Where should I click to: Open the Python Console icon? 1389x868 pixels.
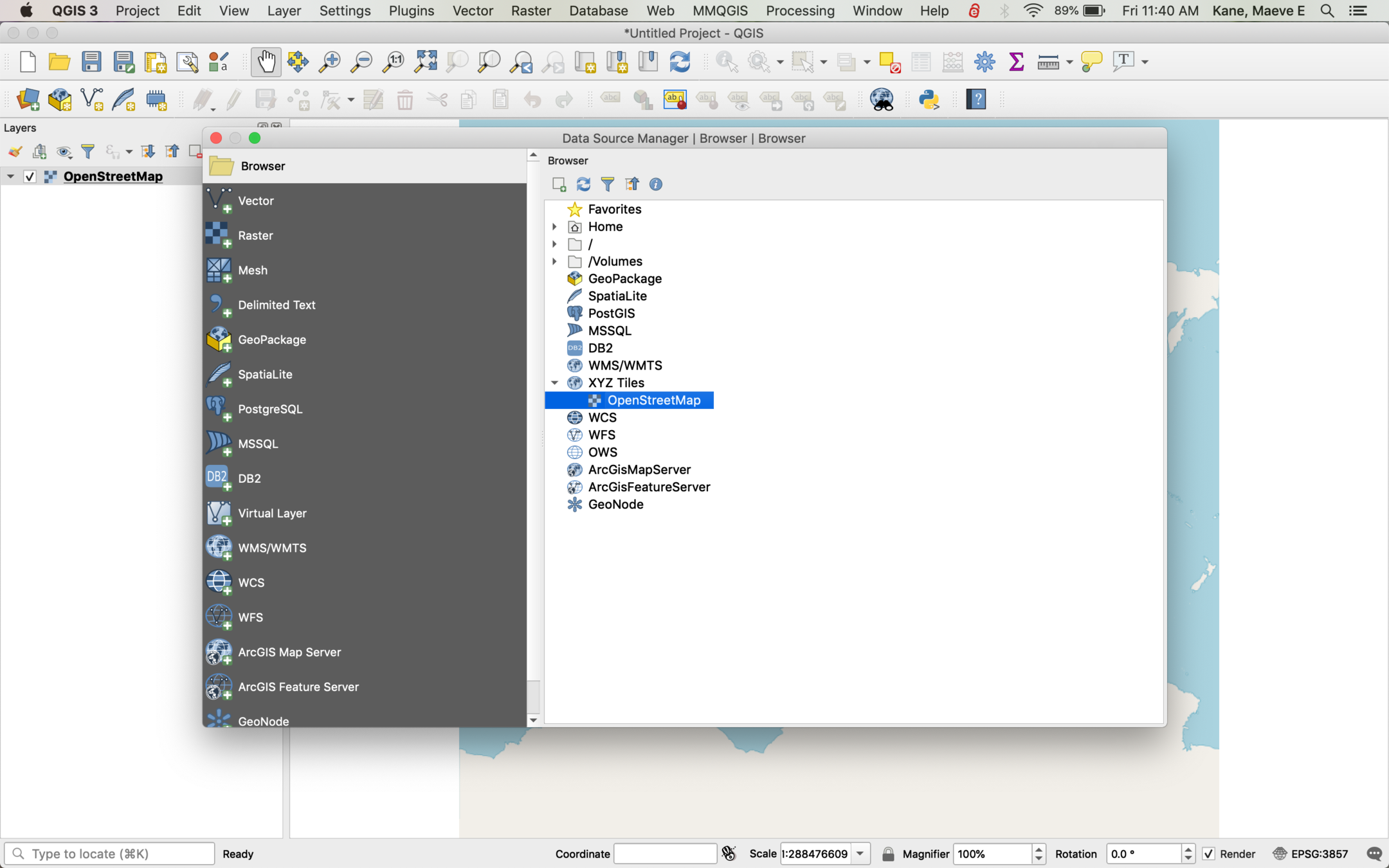[929, 100]
